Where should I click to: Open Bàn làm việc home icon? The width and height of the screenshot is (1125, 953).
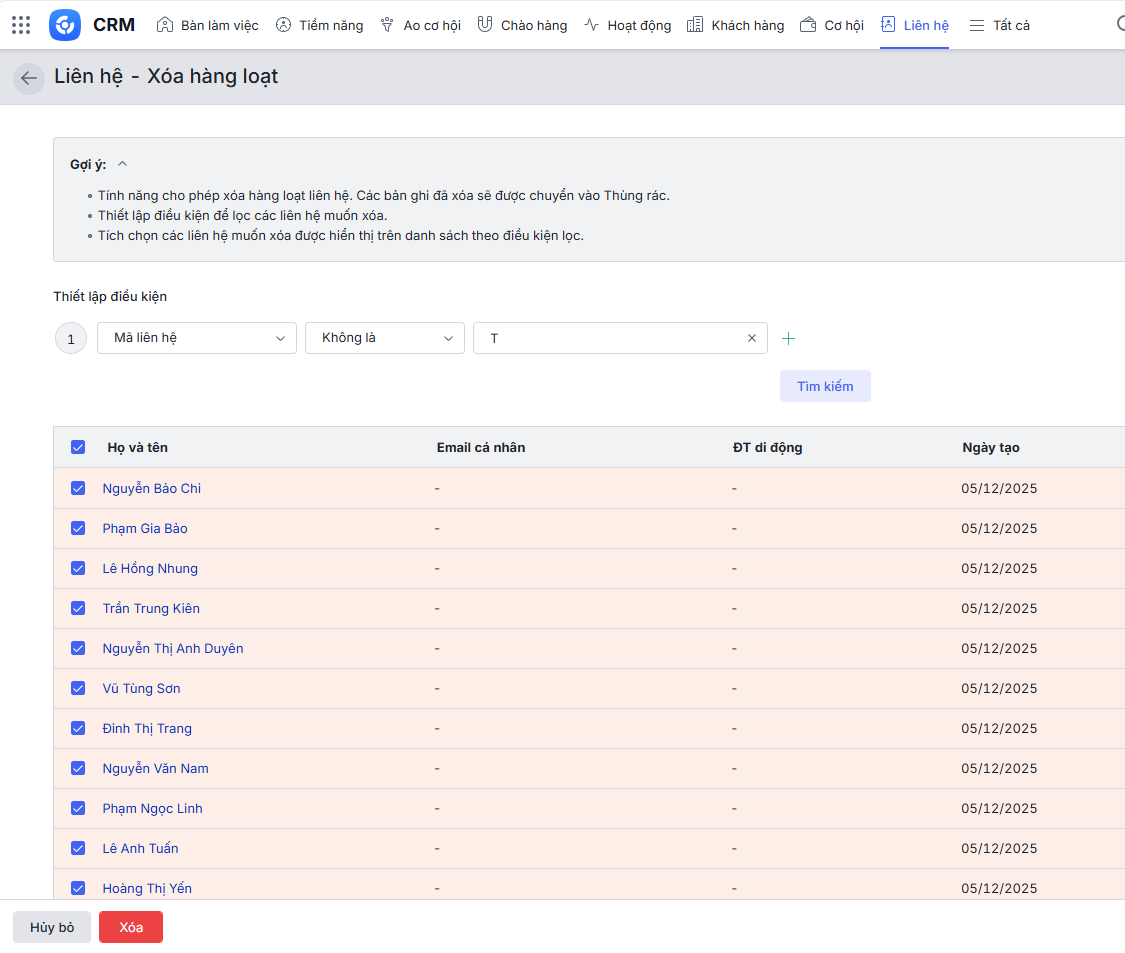(166, 25)
